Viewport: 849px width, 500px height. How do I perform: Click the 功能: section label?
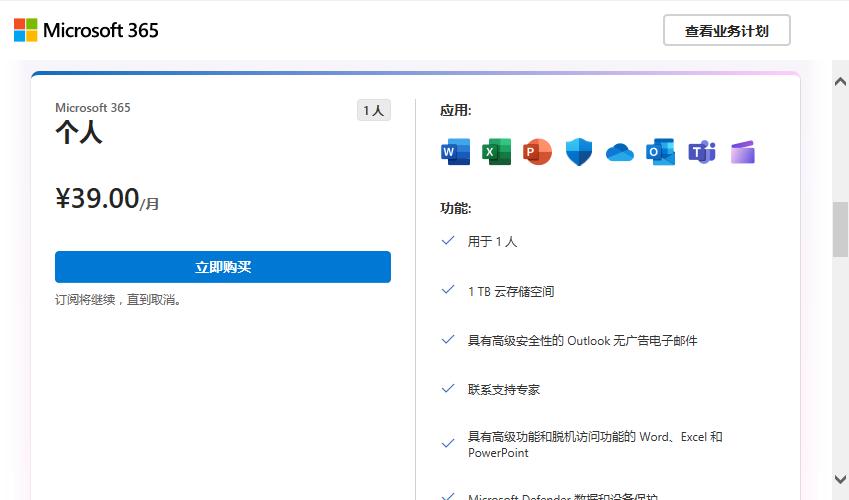coord(455,208)
